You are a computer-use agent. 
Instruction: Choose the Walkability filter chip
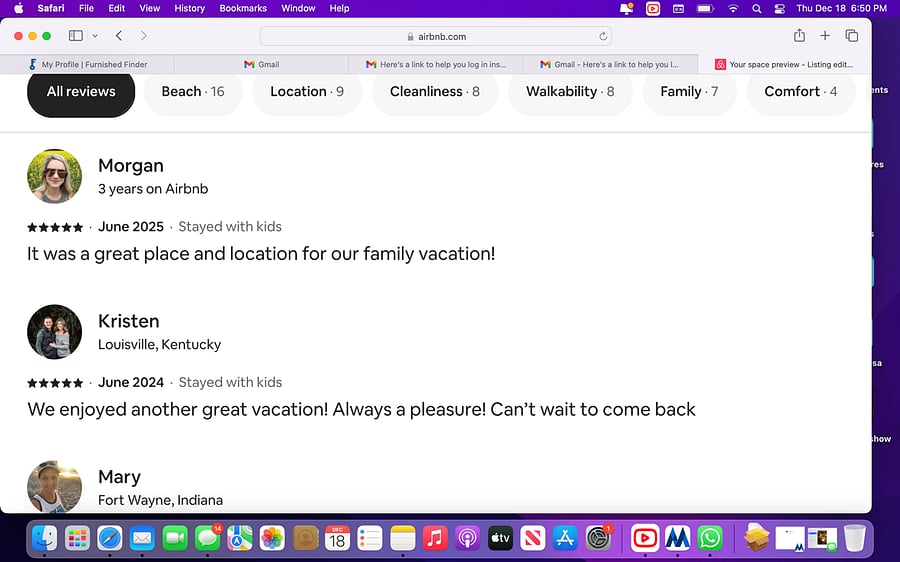coord(570,92)
